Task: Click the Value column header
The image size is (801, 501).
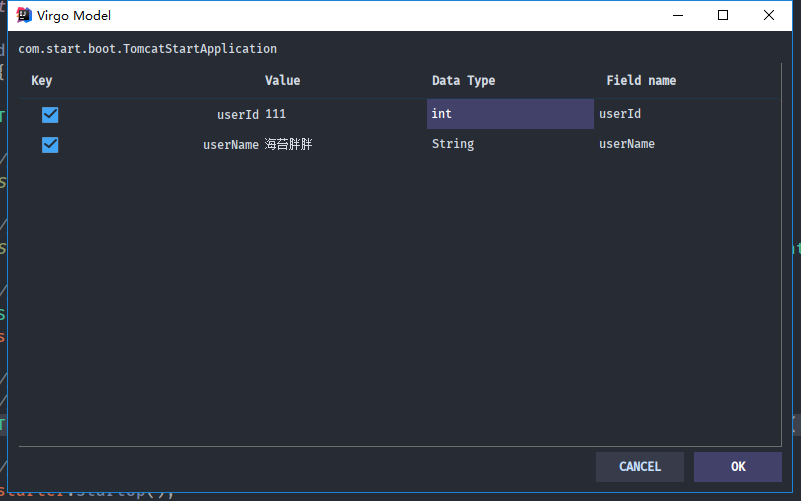Action: pos(282,81)
